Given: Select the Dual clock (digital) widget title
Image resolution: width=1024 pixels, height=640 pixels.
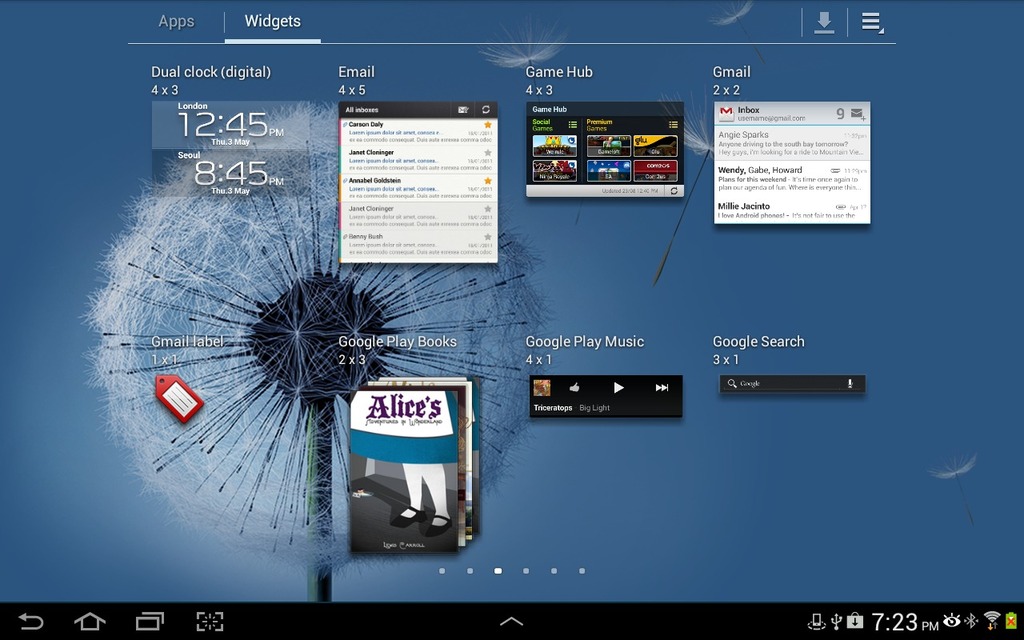Looking at the screenshot, I should [211, 72].
